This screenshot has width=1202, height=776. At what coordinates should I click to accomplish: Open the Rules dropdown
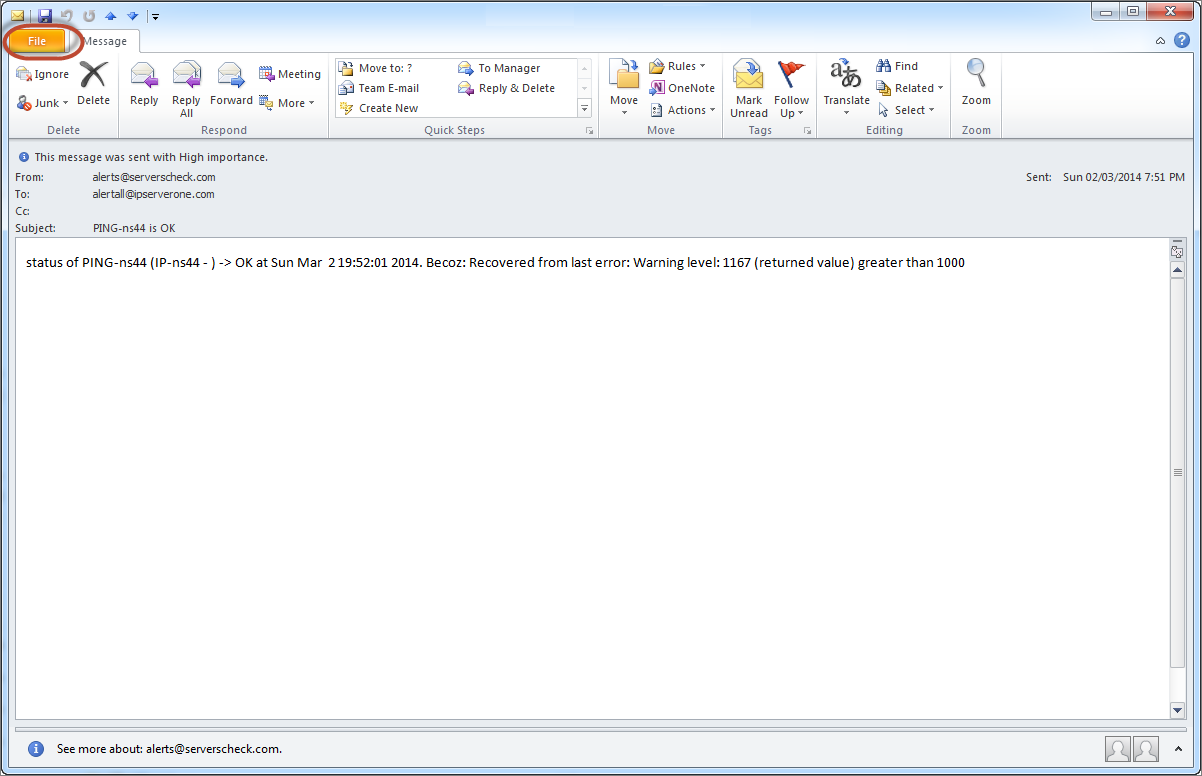pyautogui.click(x=677, y=66)
